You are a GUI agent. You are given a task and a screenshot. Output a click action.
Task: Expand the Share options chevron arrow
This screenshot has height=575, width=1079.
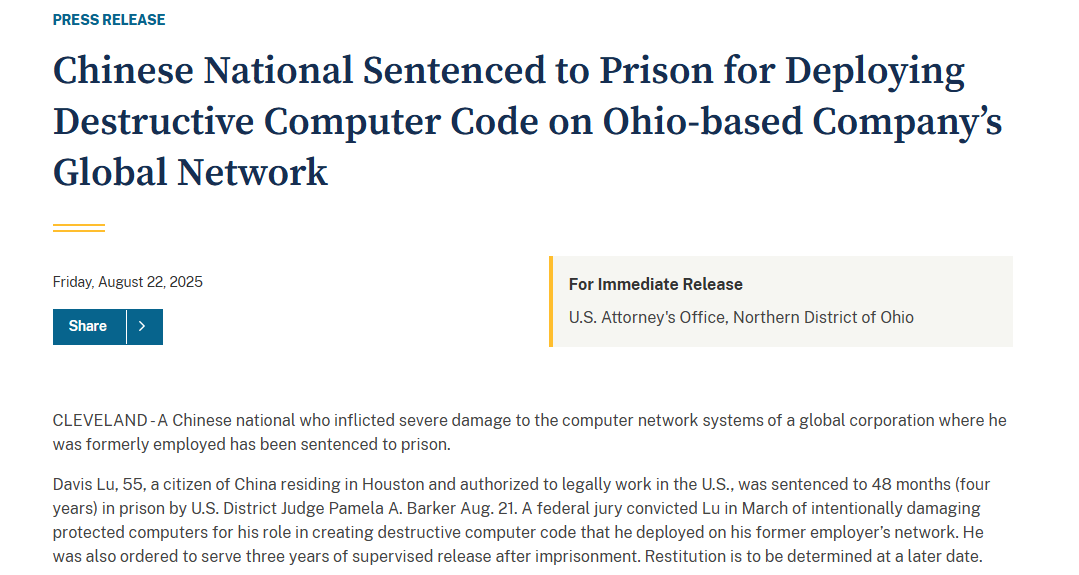click(x=144, y=326)
